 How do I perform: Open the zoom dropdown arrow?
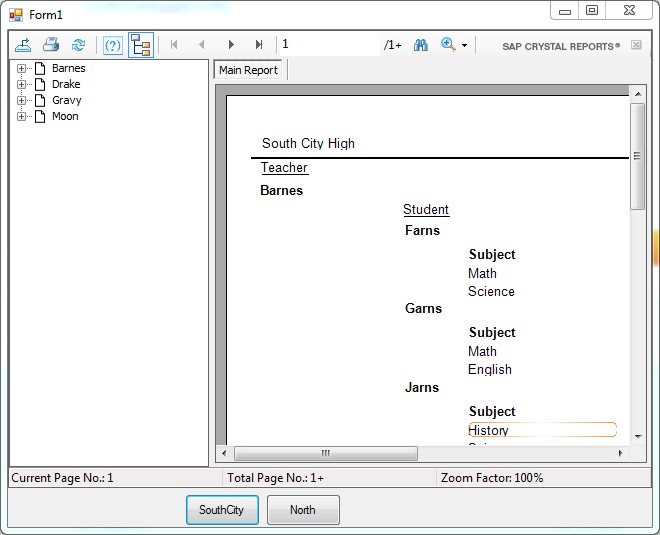point(464,46)
